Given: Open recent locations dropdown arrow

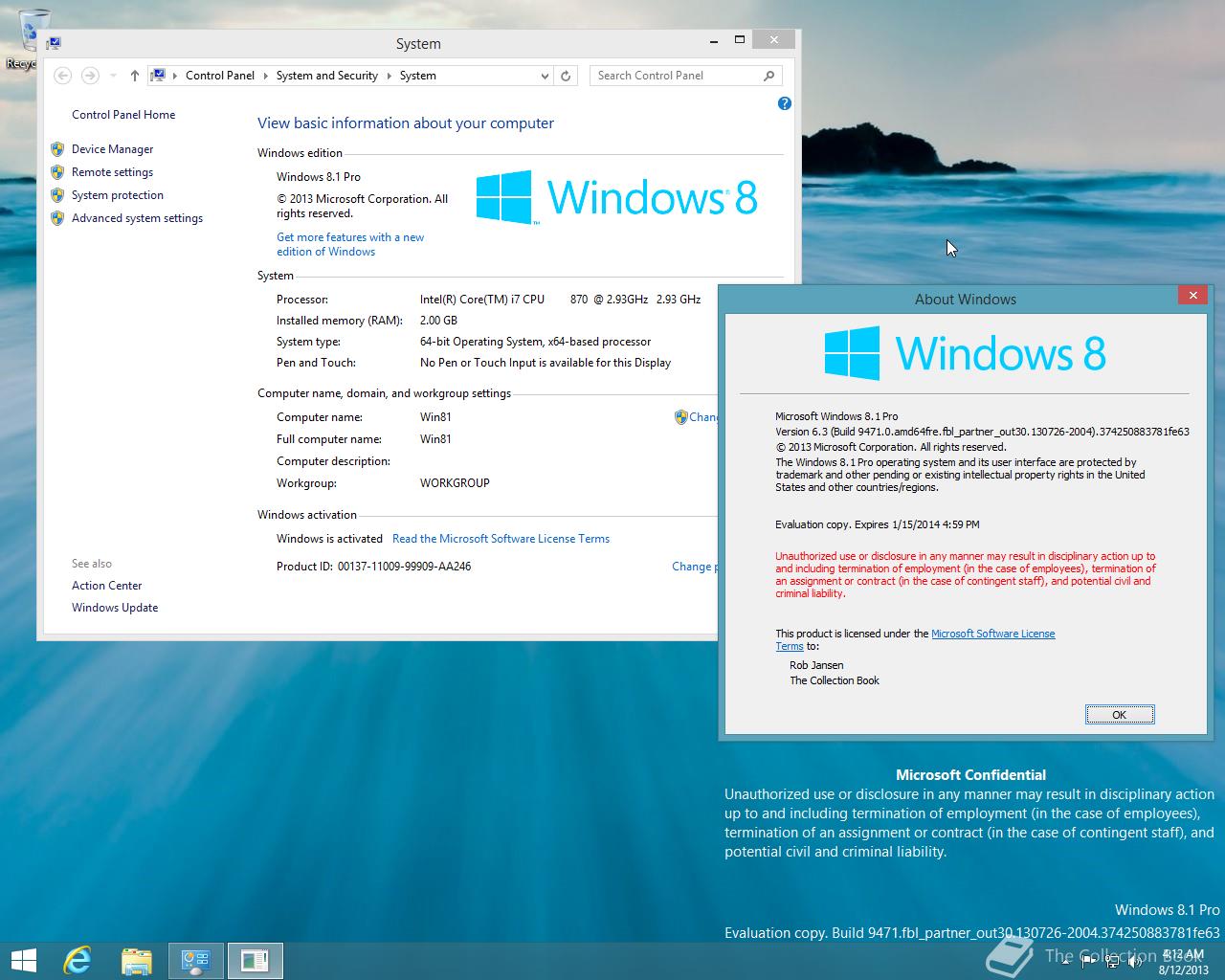Looking at the screenshot, I should coord(113,76).
